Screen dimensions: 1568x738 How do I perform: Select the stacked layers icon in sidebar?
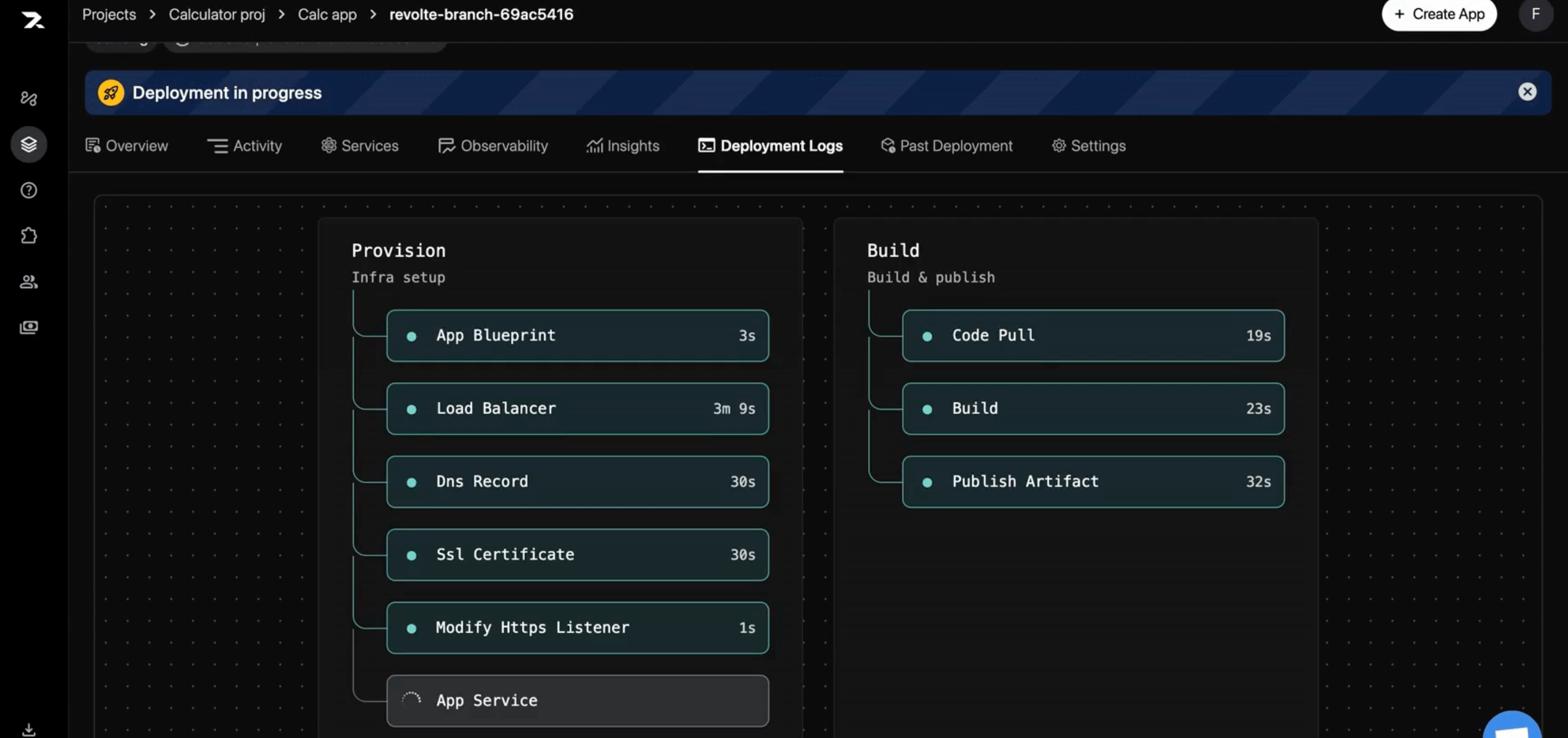(x=28, y=144)
